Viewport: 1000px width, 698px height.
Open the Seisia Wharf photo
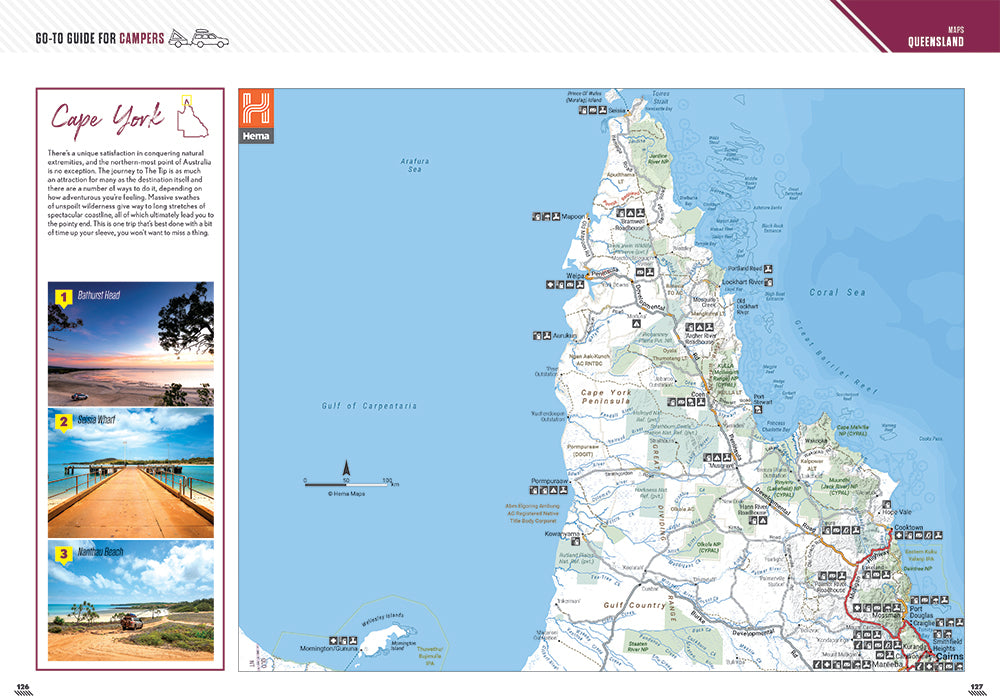131,473
